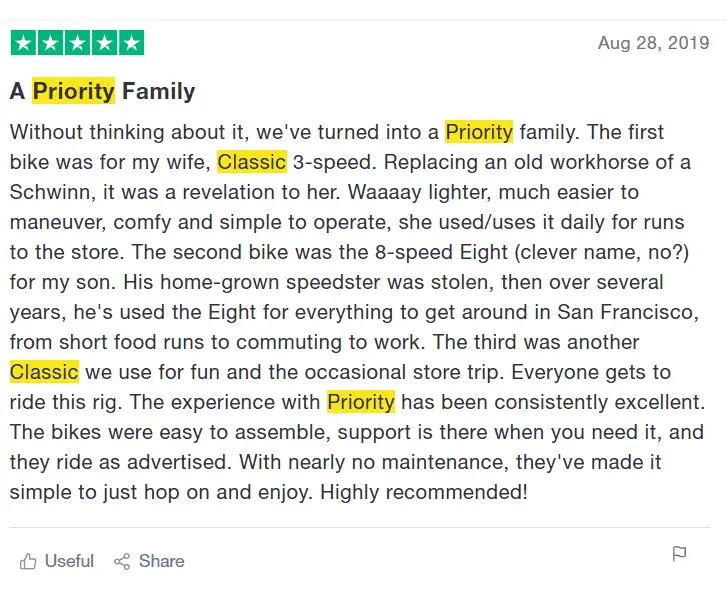Click 'San Francisco' in the review body
This screenshot has width=727, height=601.
pos(628,312)
